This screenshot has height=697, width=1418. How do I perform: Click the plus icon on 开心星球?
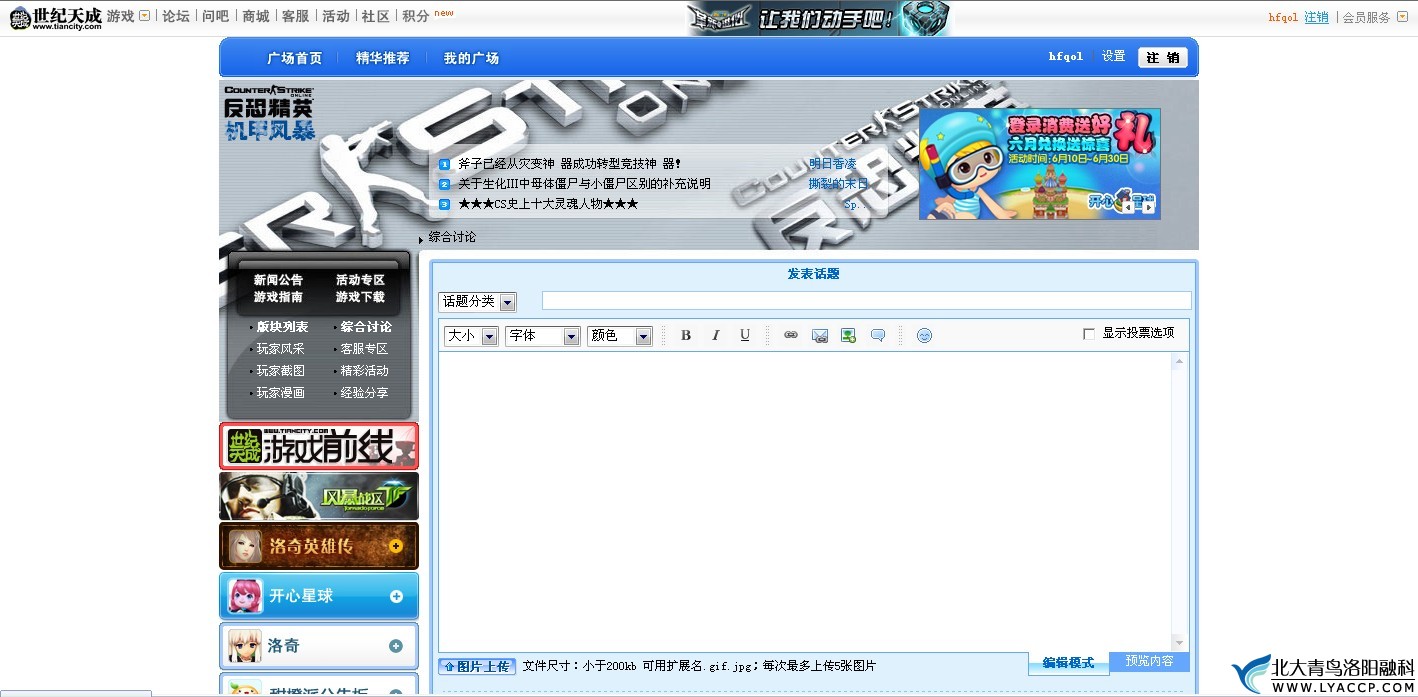[396, 596]
